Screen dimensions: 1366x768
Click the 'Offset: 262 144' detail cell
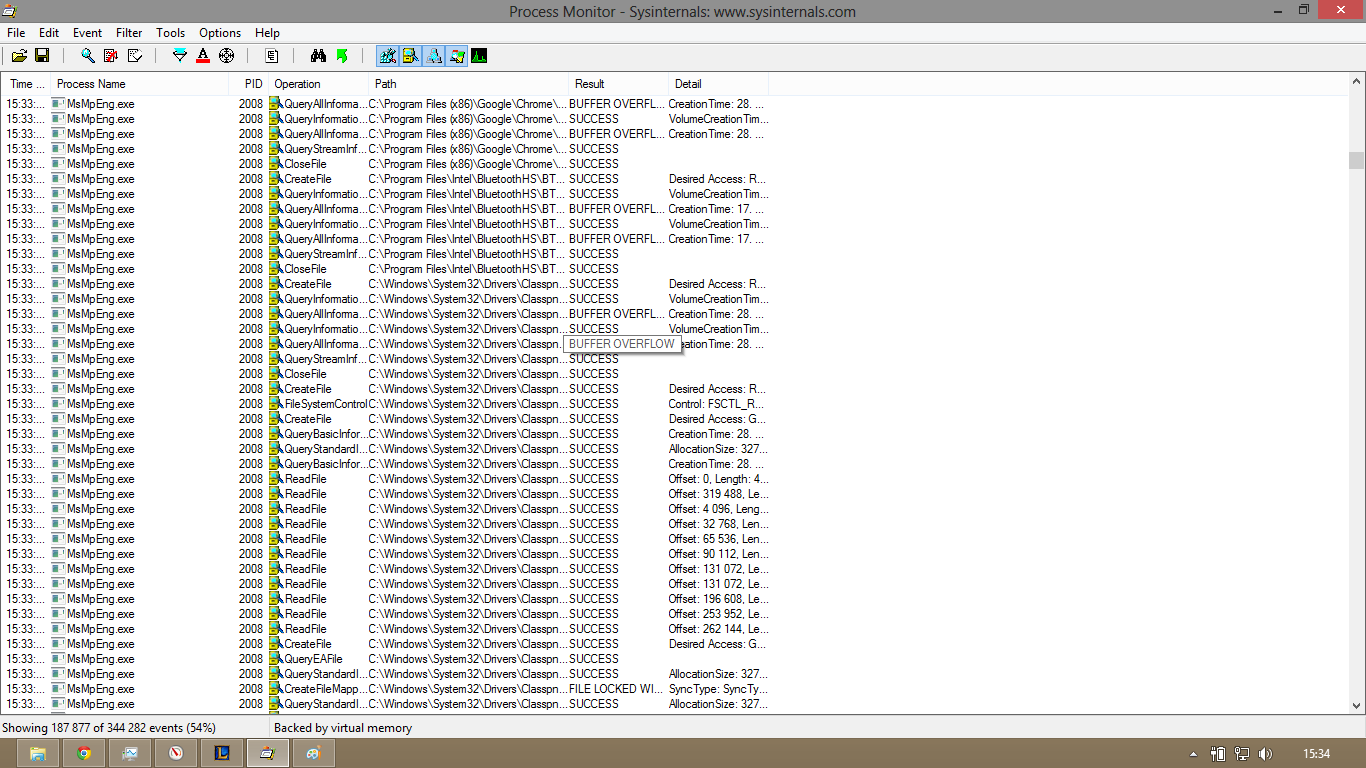coord(718,629)
